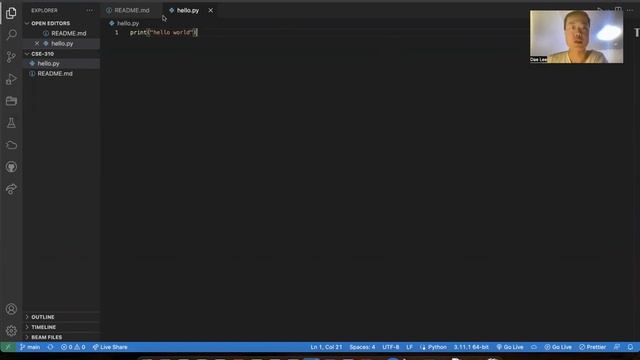
Task: Open the Run and Debug view
Action: pyautogui.click(x=11, y=79)
